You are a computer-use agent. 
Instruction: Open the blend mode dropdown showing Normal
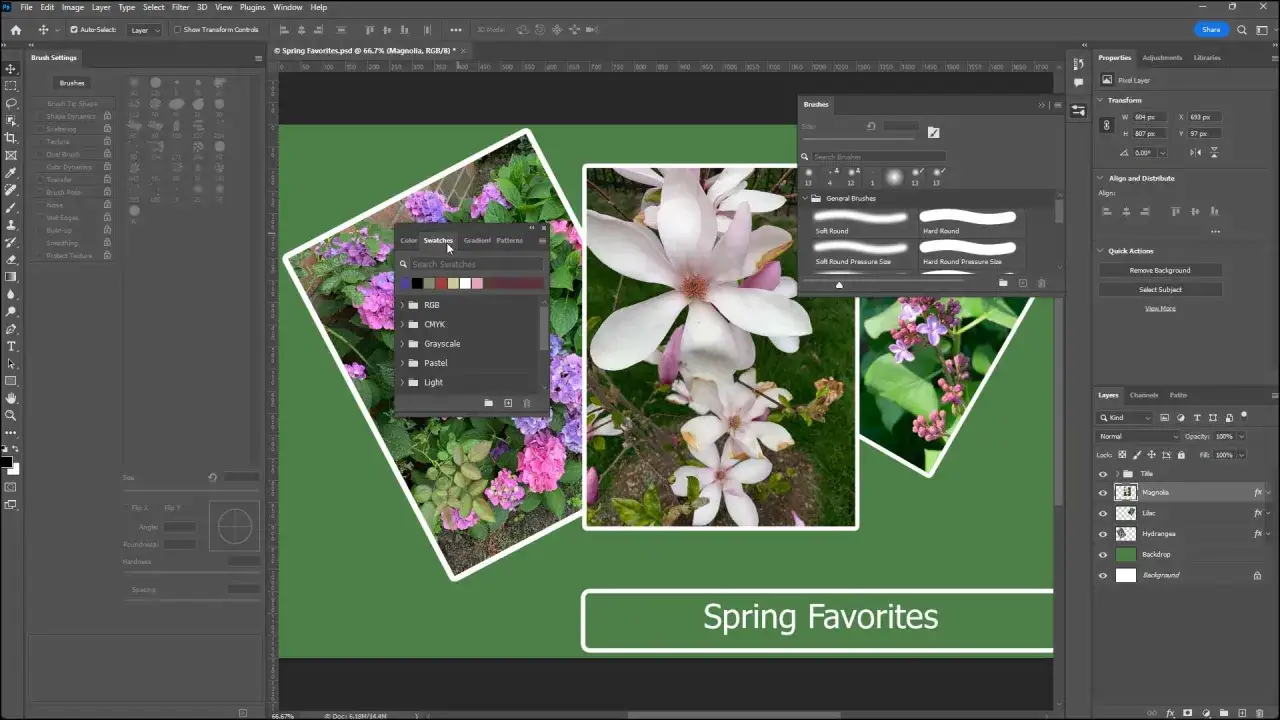pyautogui.click(x=1135, y=436)
